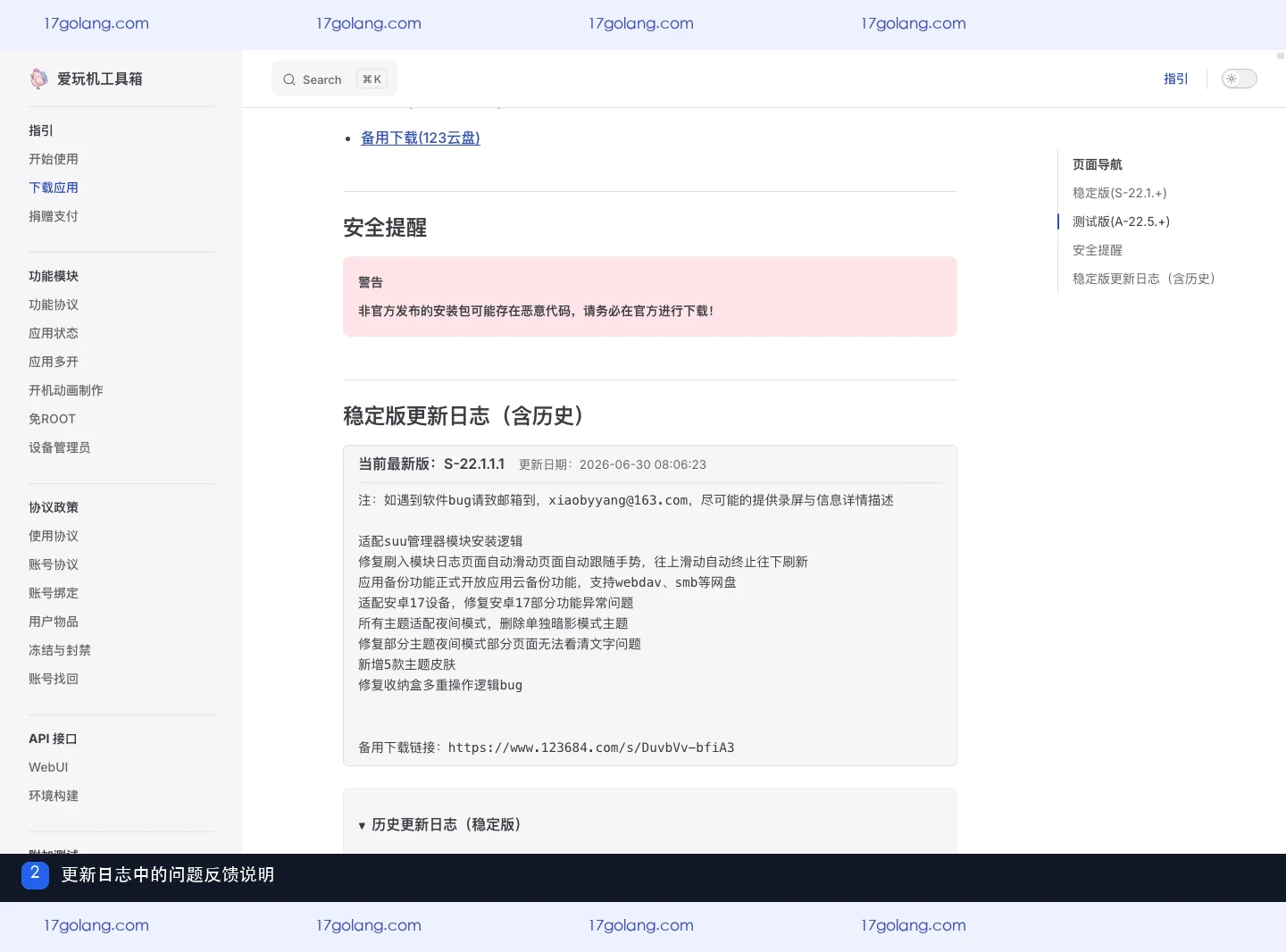Viewport: 1286px width, 952px height.
Task: Select 下载应用 in sidebar
Action: [54, 188]
